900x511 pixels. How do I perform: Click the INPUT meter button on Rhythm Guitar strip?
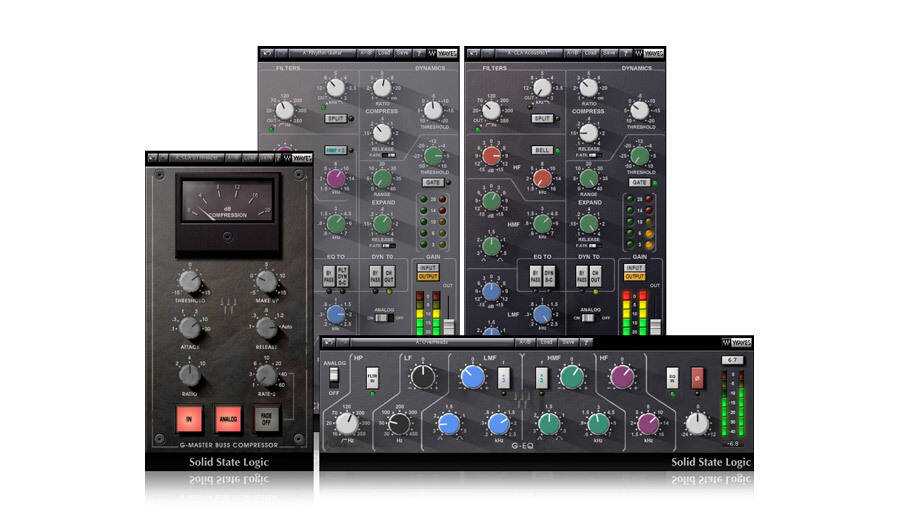point(428,268)
